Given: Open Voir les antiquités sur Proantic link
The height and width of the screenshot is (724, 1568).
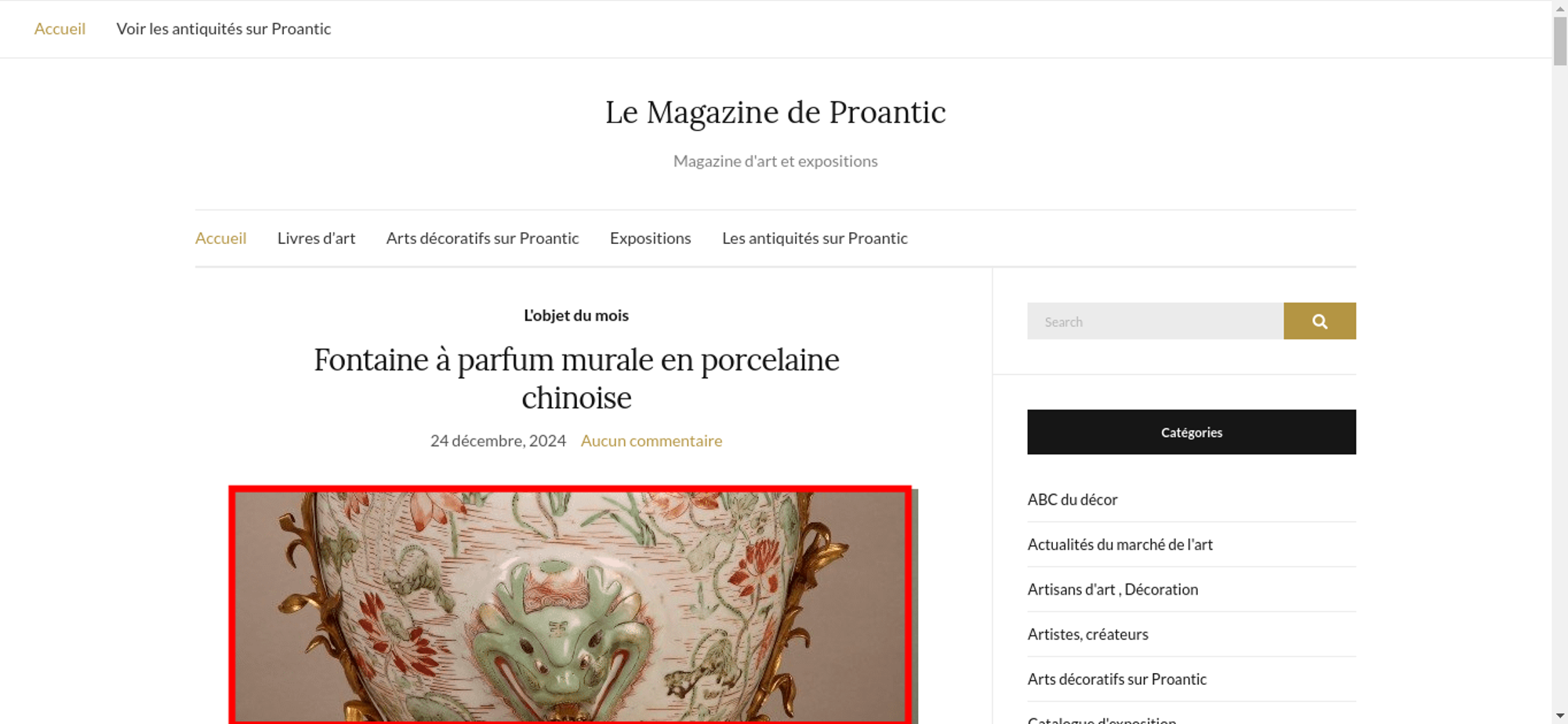Looking at the screenshot, I should tap(223, 29).
